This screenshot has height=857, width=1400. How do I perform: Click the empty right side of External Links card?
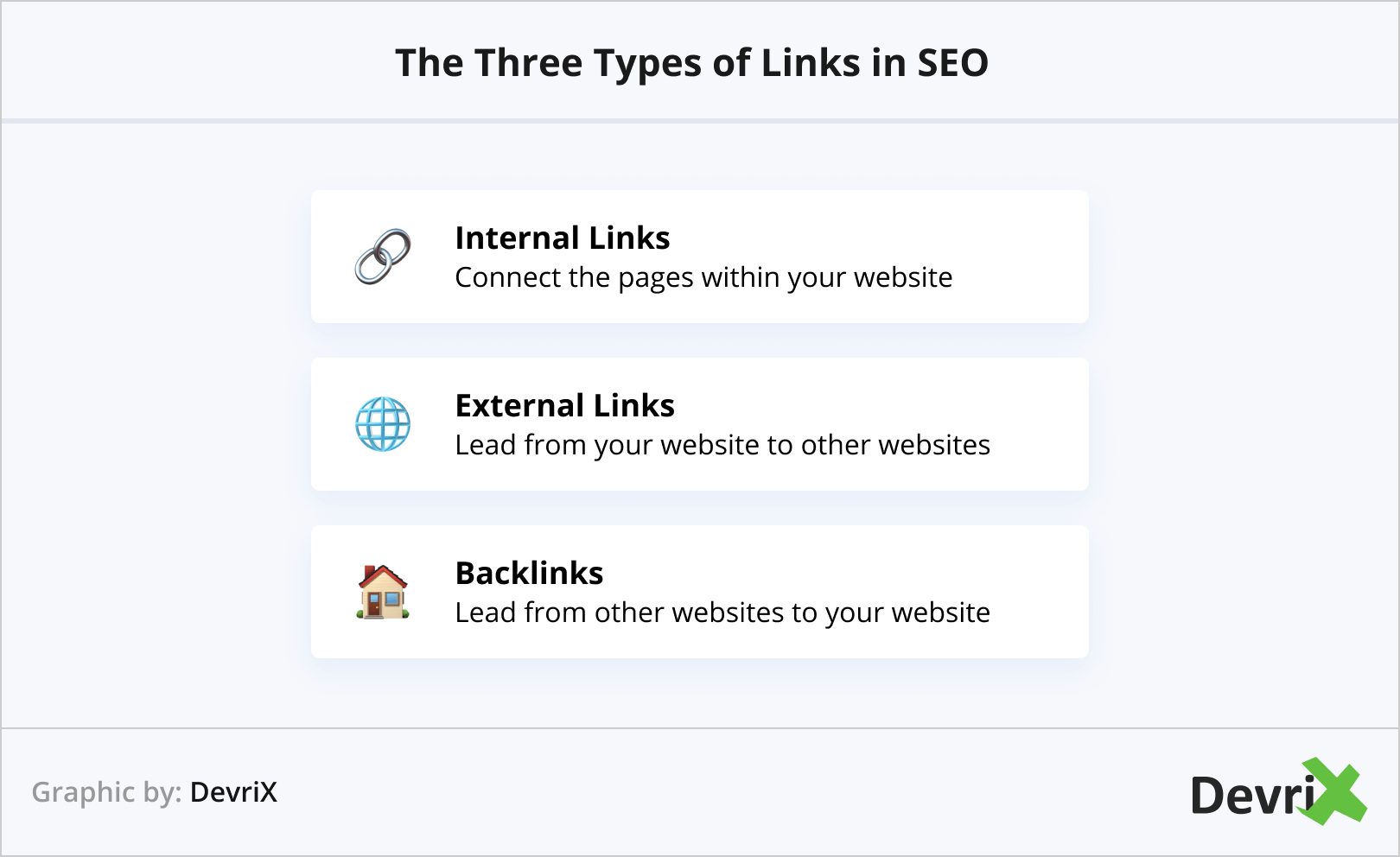[x=1041, y=424]
